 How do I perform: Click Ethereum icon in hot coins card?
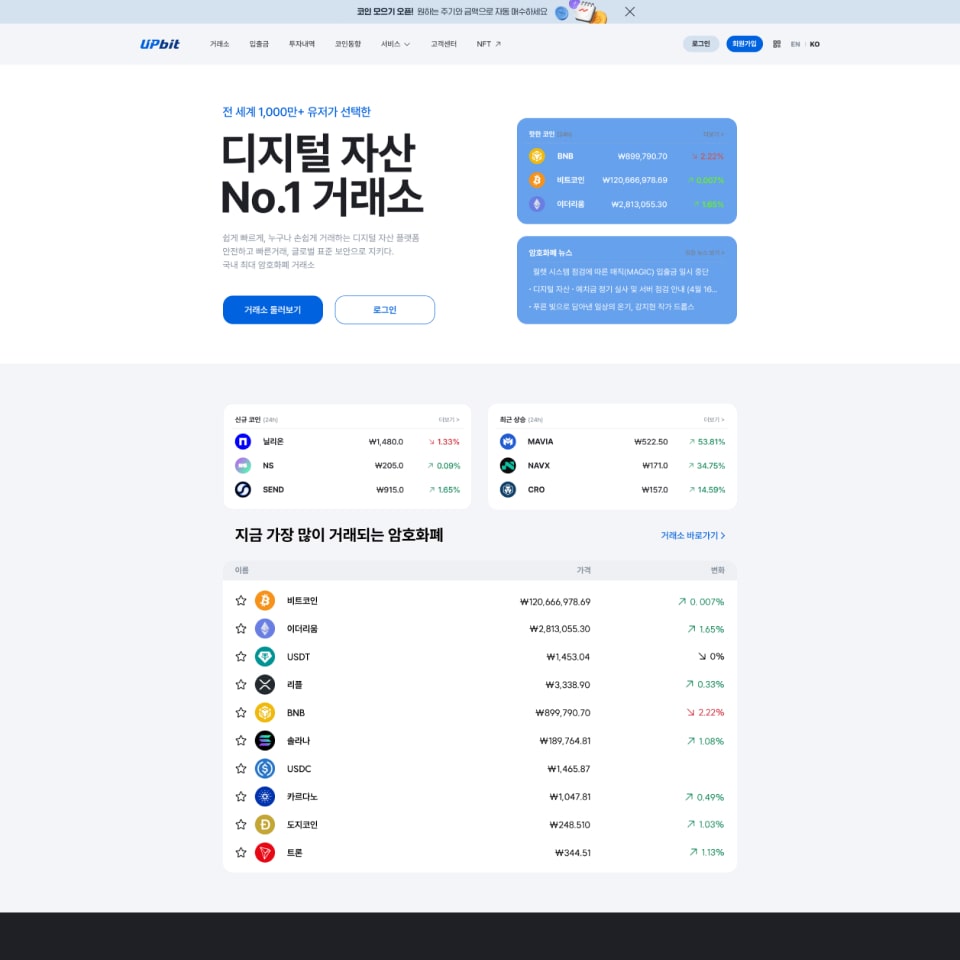point(537,204)
